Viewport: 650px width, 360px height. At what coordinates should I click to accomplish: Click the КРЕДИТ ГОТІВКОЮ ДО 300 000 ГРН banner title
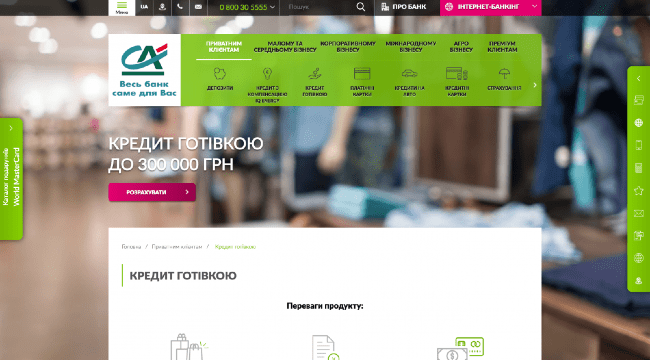186,154
